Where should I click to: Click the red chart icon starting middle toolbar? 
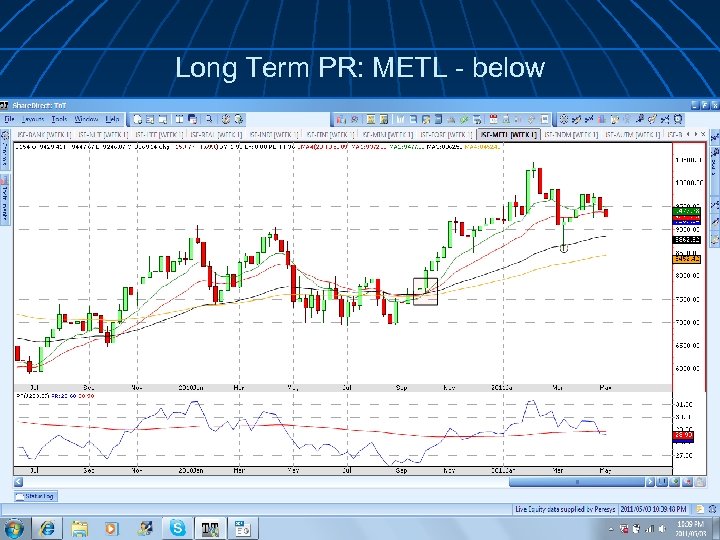coord(340,119)
